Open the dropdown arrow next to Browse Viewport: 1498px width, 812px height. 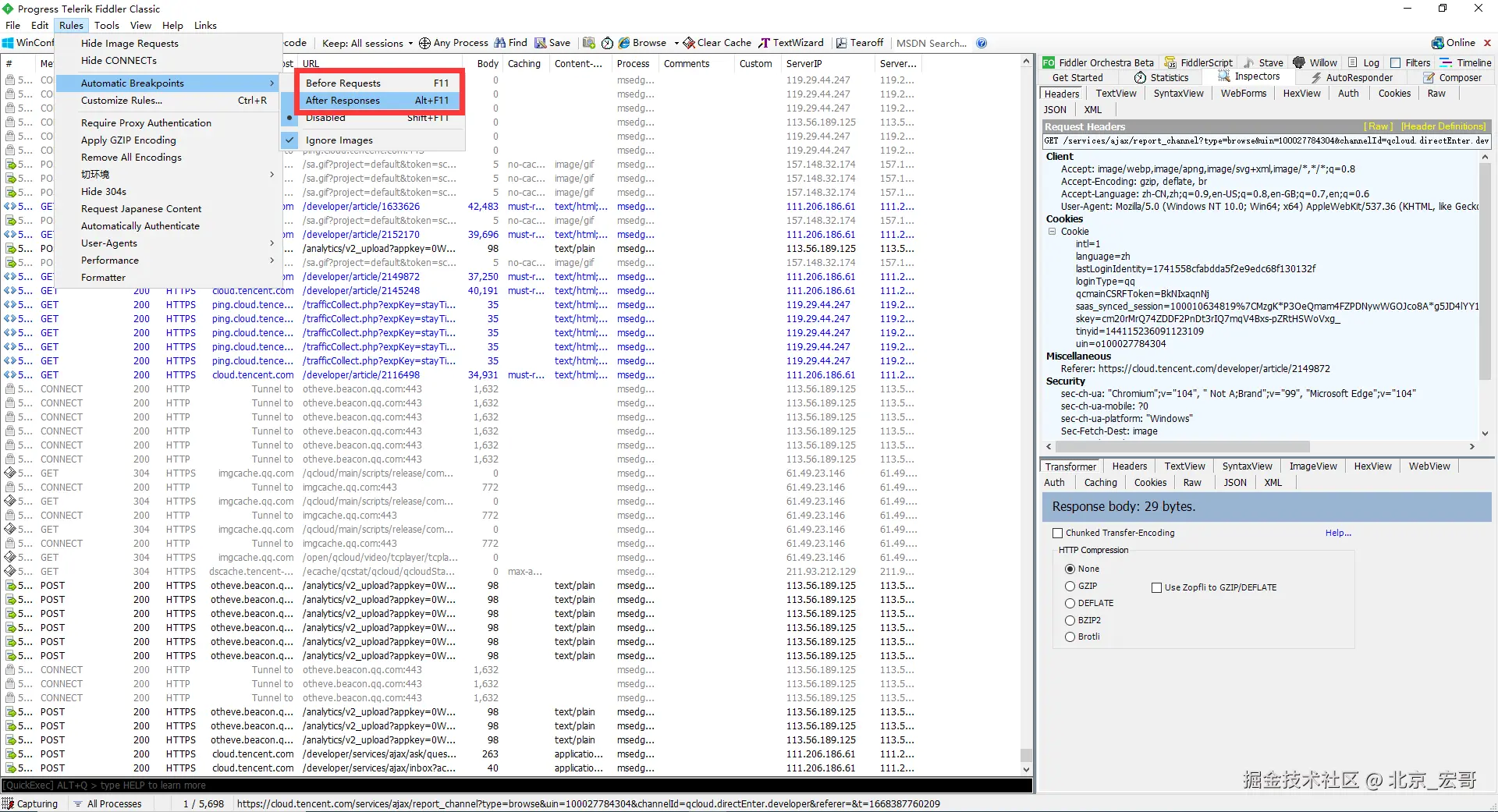click(676, 44)
